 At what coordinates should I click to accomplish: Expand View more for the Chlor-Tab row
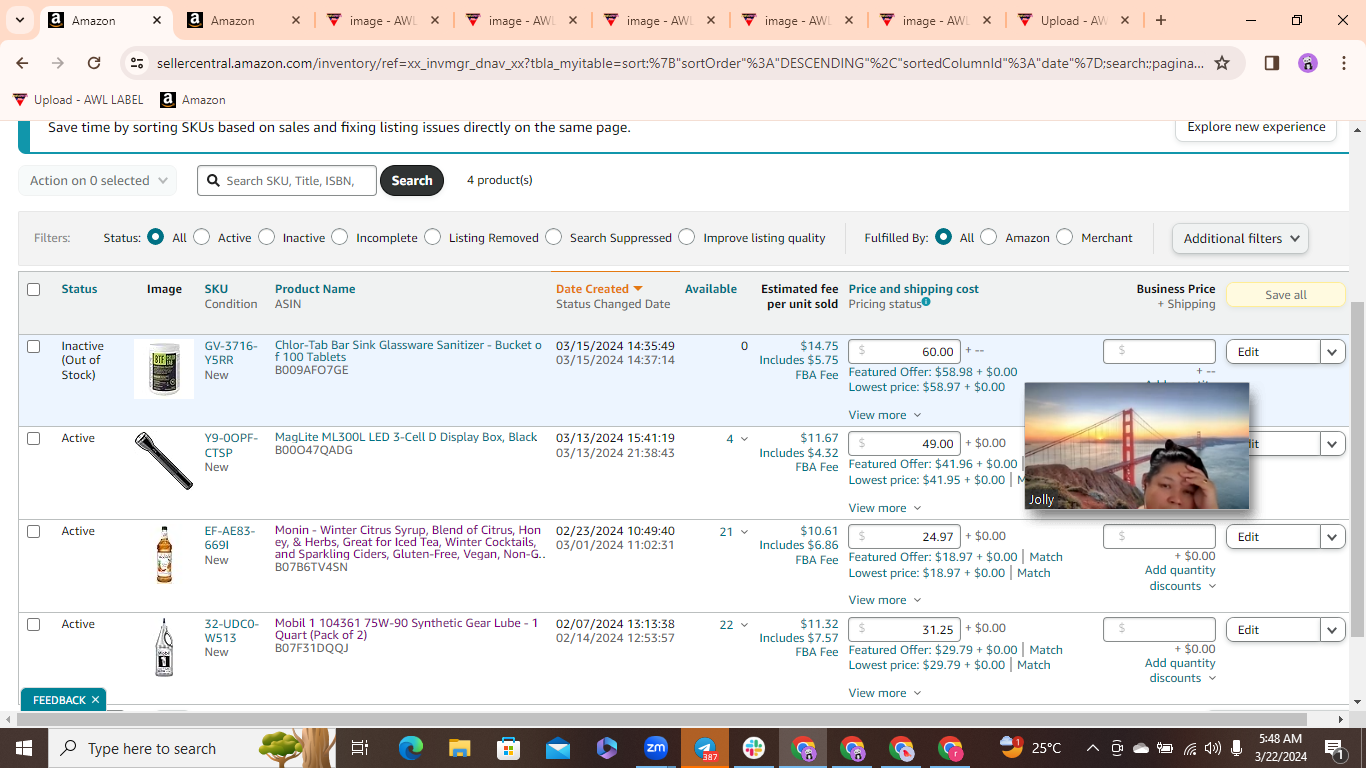(885, 415)
